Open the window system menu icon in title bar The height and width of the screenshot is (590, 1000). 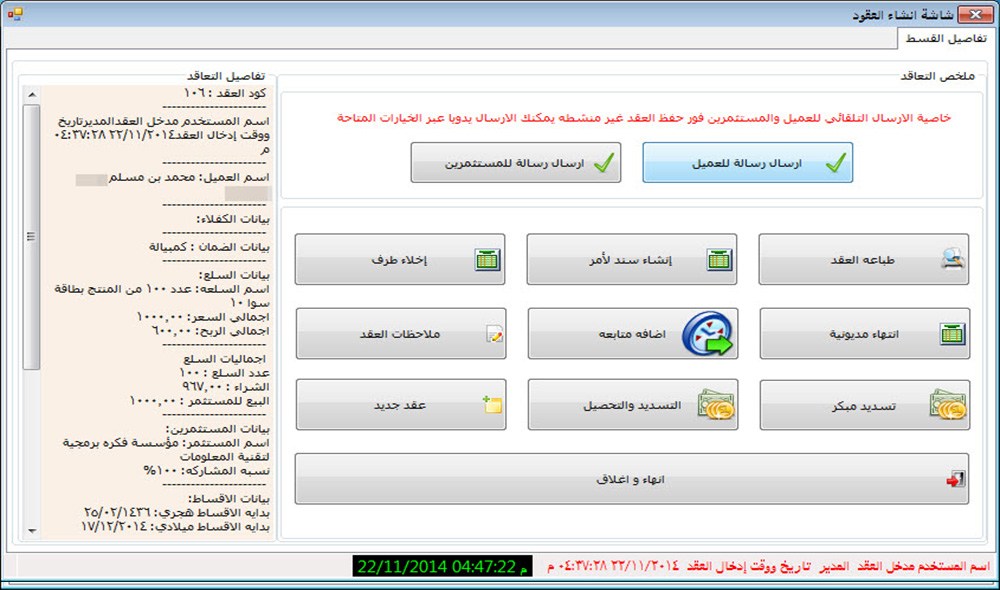click(x=15, y=13)
